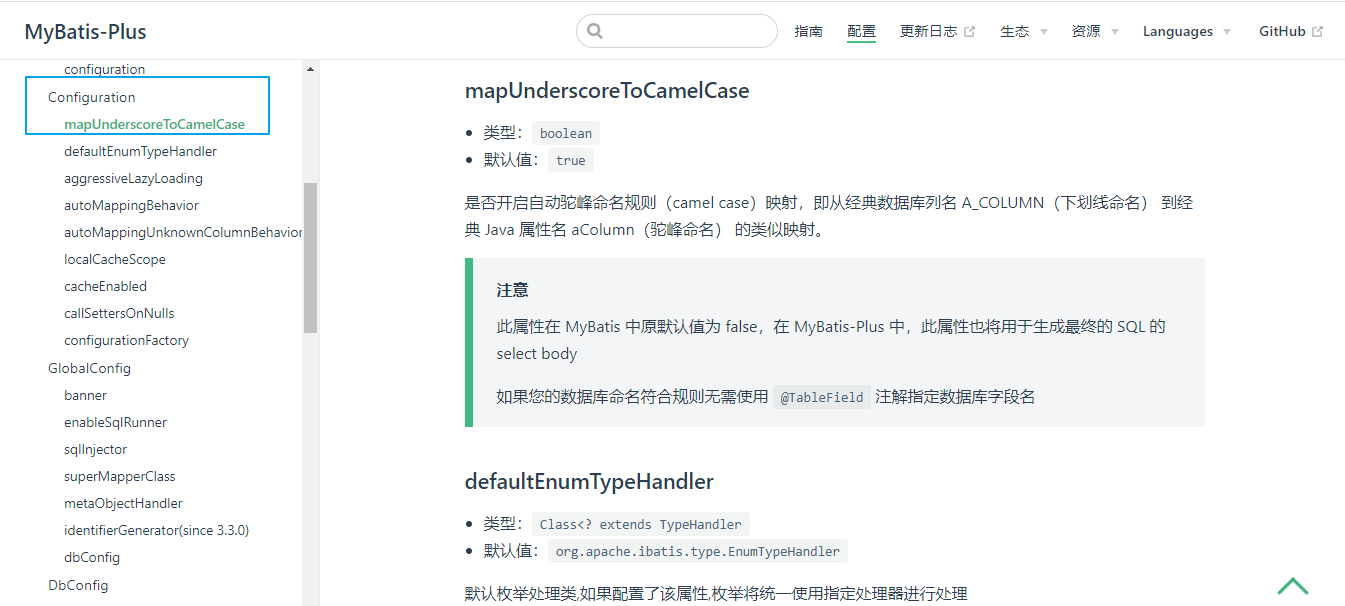1345x606 pixels.
Task: Click the org.apache.ibatis.type.EnumTypeHandler code tag
Action: click(x=698, y=551)
